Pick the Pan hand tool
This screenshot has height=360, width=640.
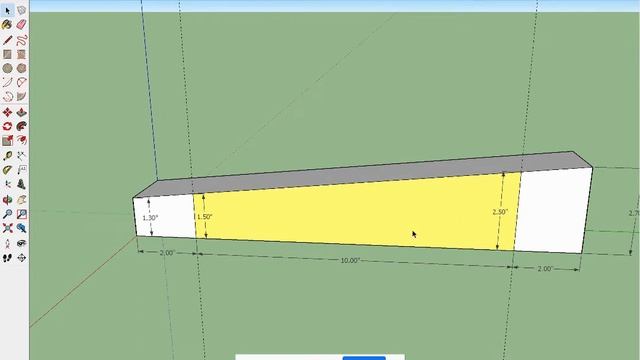click(x=22, y=200)
